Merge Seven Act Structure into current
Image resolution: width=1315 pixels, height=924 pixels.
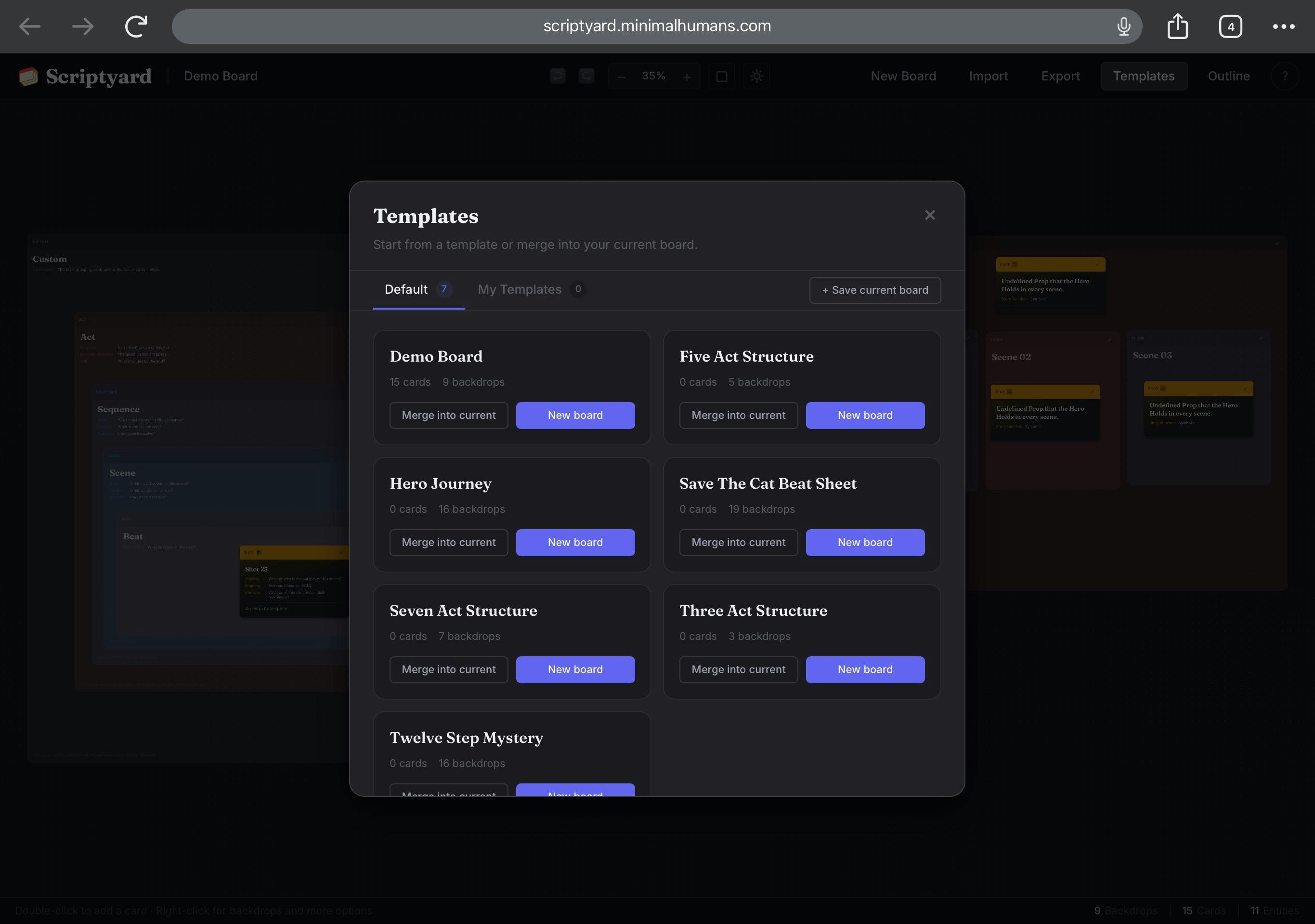[x=448, y=670]
